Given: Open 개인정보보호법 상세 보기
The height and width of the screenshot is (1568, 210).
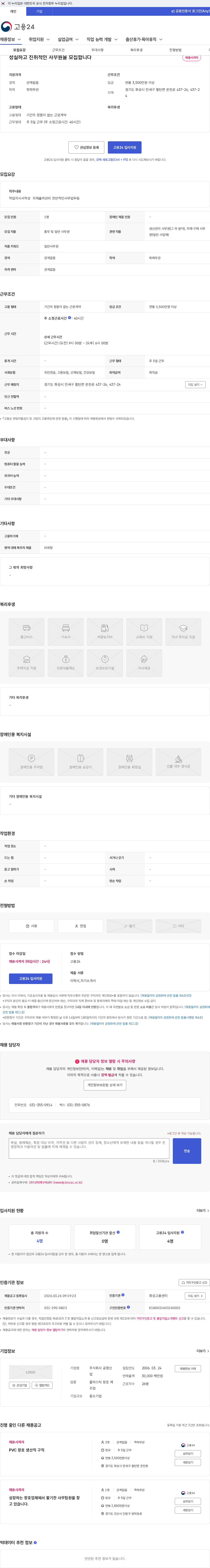Looking at the screenshot, I should (105, 1085).
